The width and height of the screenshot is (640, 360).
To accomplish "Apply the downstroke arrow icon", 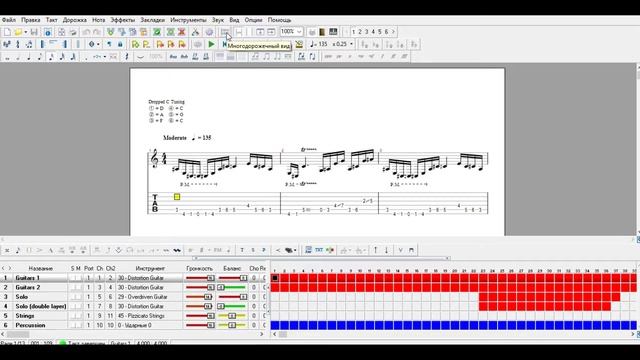I will tap(387, 250).
